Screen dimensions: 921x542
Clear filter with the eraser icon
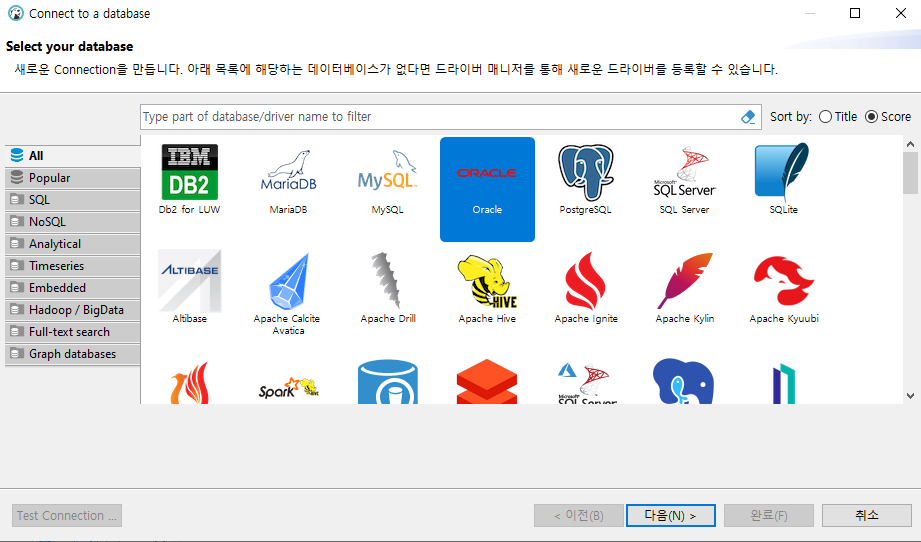click(748, 117)
